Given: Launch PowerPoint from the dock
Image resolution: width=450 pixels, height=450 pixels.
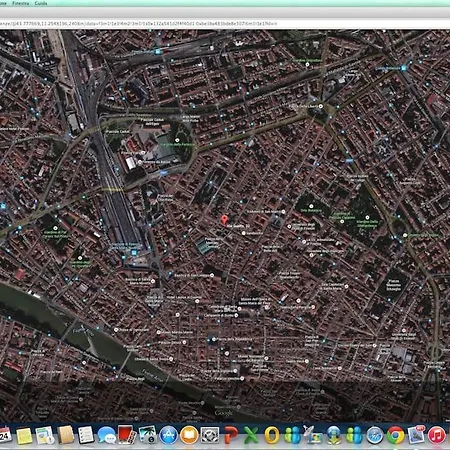Looking at the screenshot, I should (231, 435).
